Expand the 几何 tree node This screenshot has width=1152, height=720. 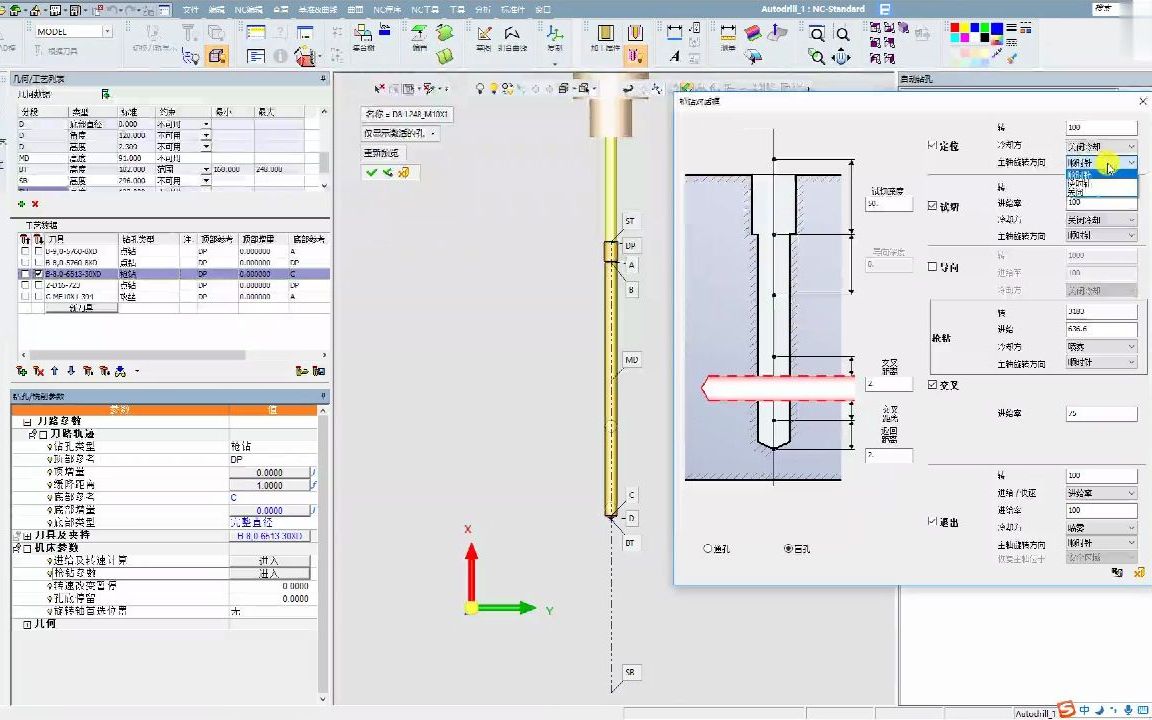coord(27,624)
